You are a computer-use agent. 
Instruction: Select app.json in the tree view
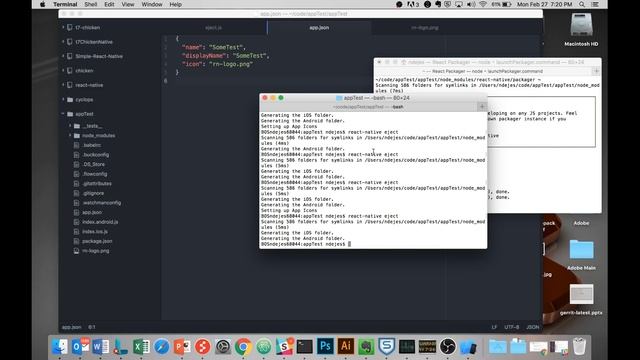click(92, 212)
